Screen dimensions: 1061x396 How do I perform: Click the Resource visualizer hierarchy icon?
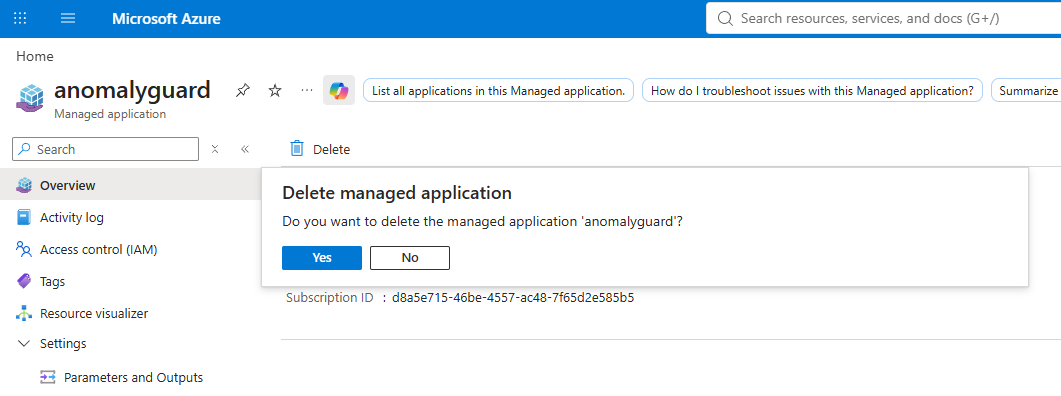(24, 313)
